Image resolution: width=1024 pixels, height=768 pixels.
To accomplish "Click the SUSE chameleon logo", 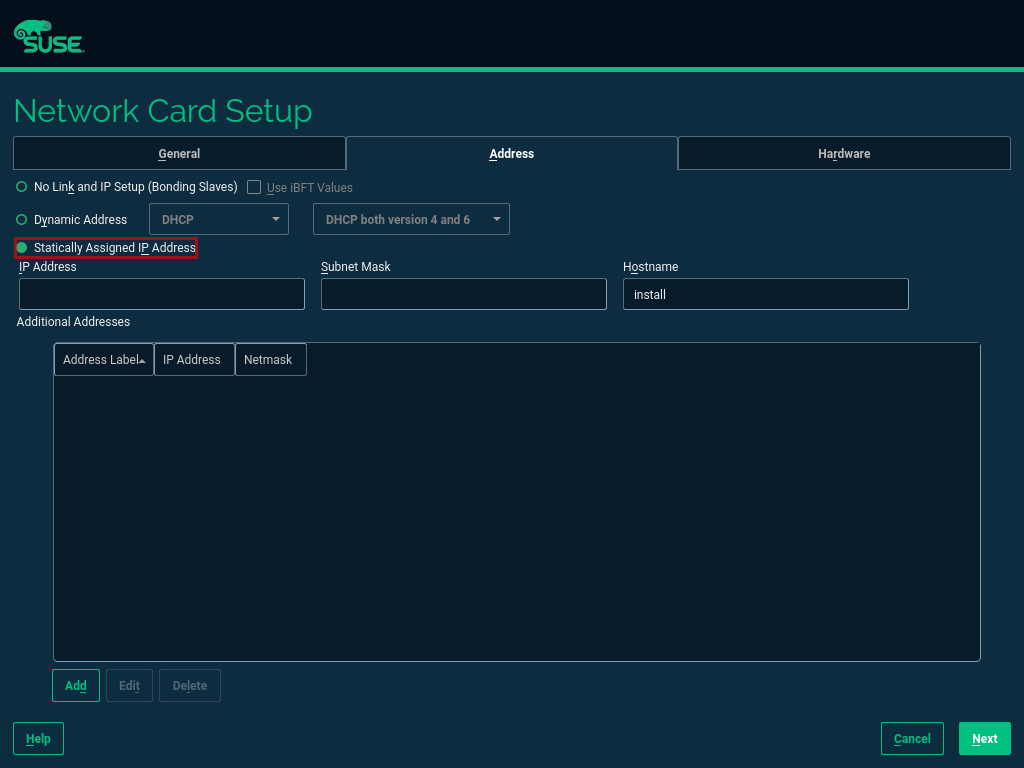I will click(48, 37).
